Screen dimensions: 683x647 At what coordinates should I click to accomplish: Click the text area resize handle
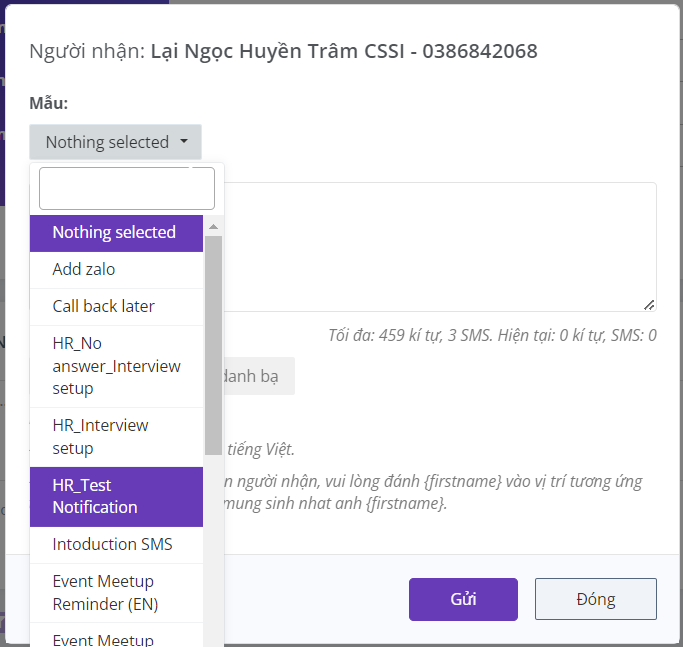point(649,304)
